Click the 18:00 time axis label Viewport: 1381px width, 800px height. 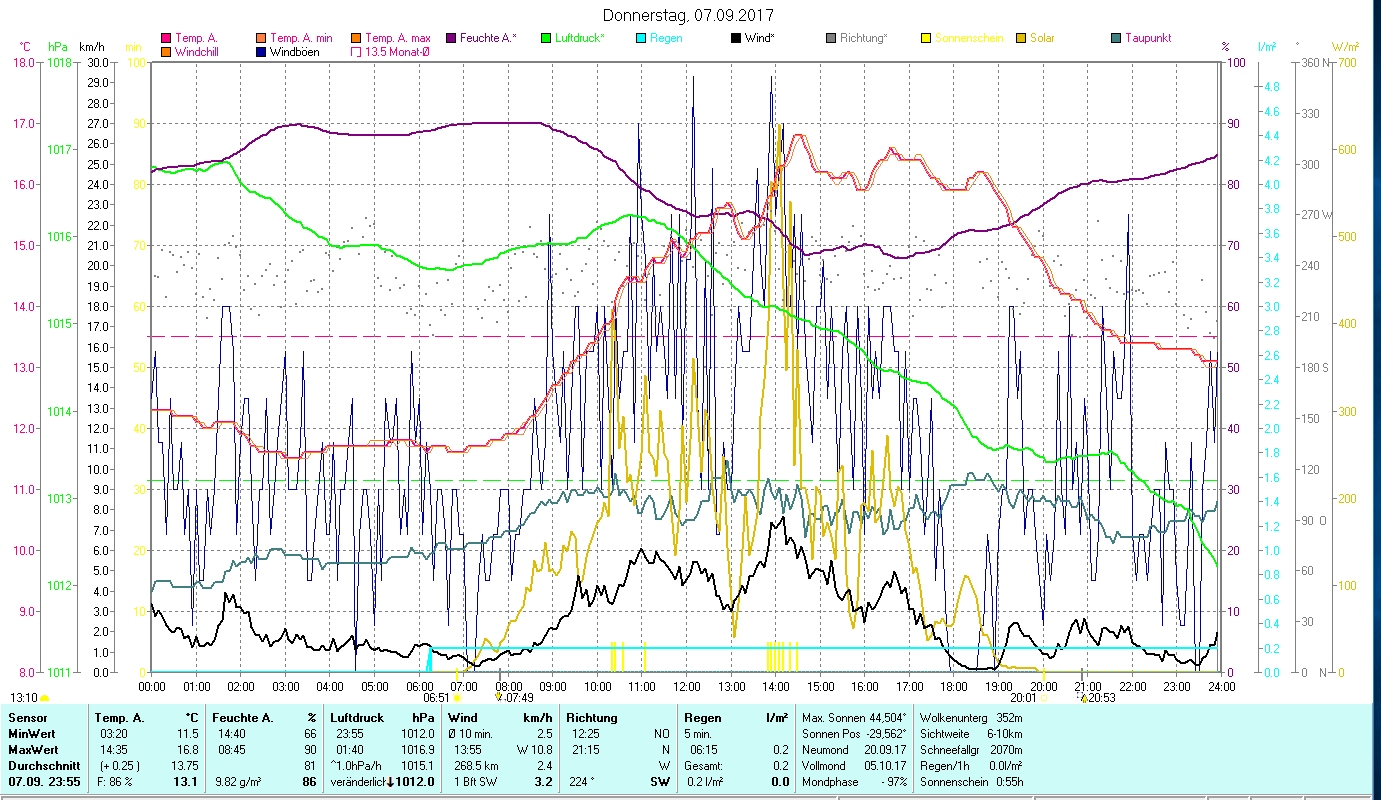tap(954, 686)
